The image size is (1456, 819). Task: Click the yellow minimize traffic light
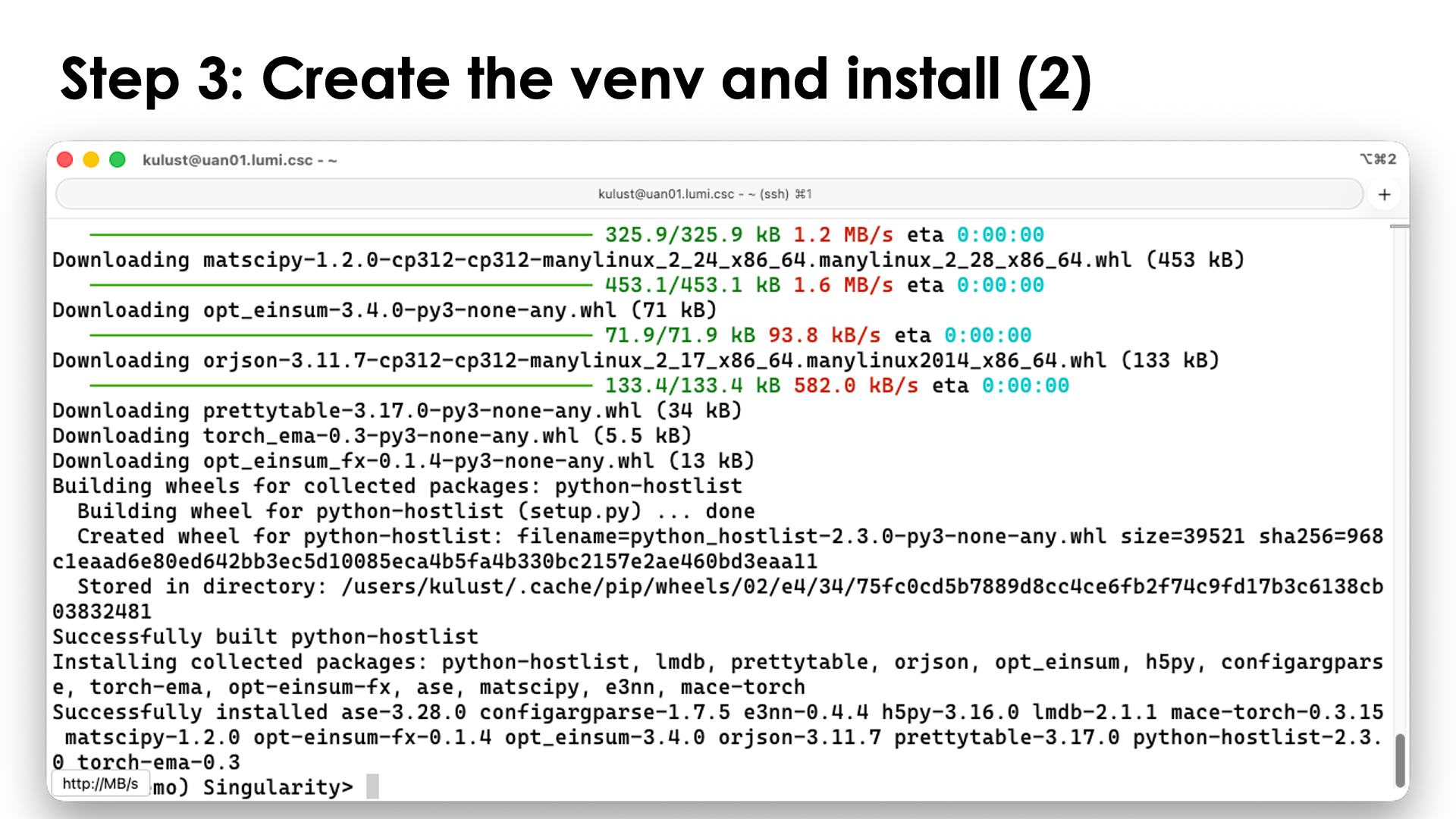coord(91,159)
